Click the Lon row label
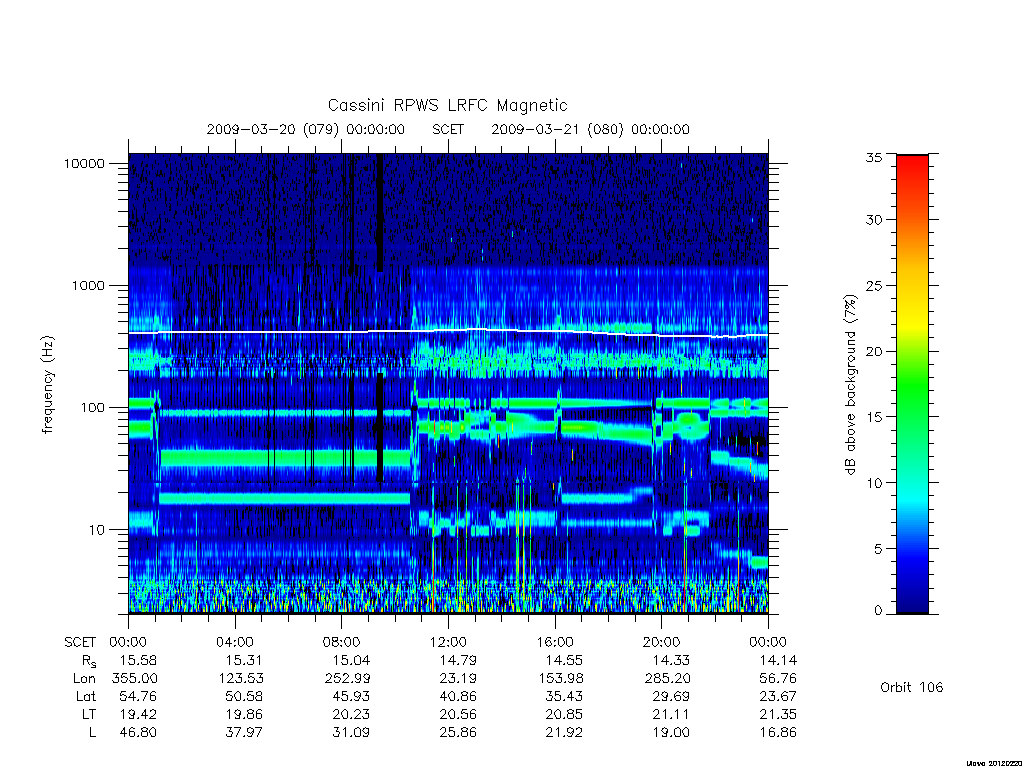Viewport: 1024px width, 768px height. 84,679
